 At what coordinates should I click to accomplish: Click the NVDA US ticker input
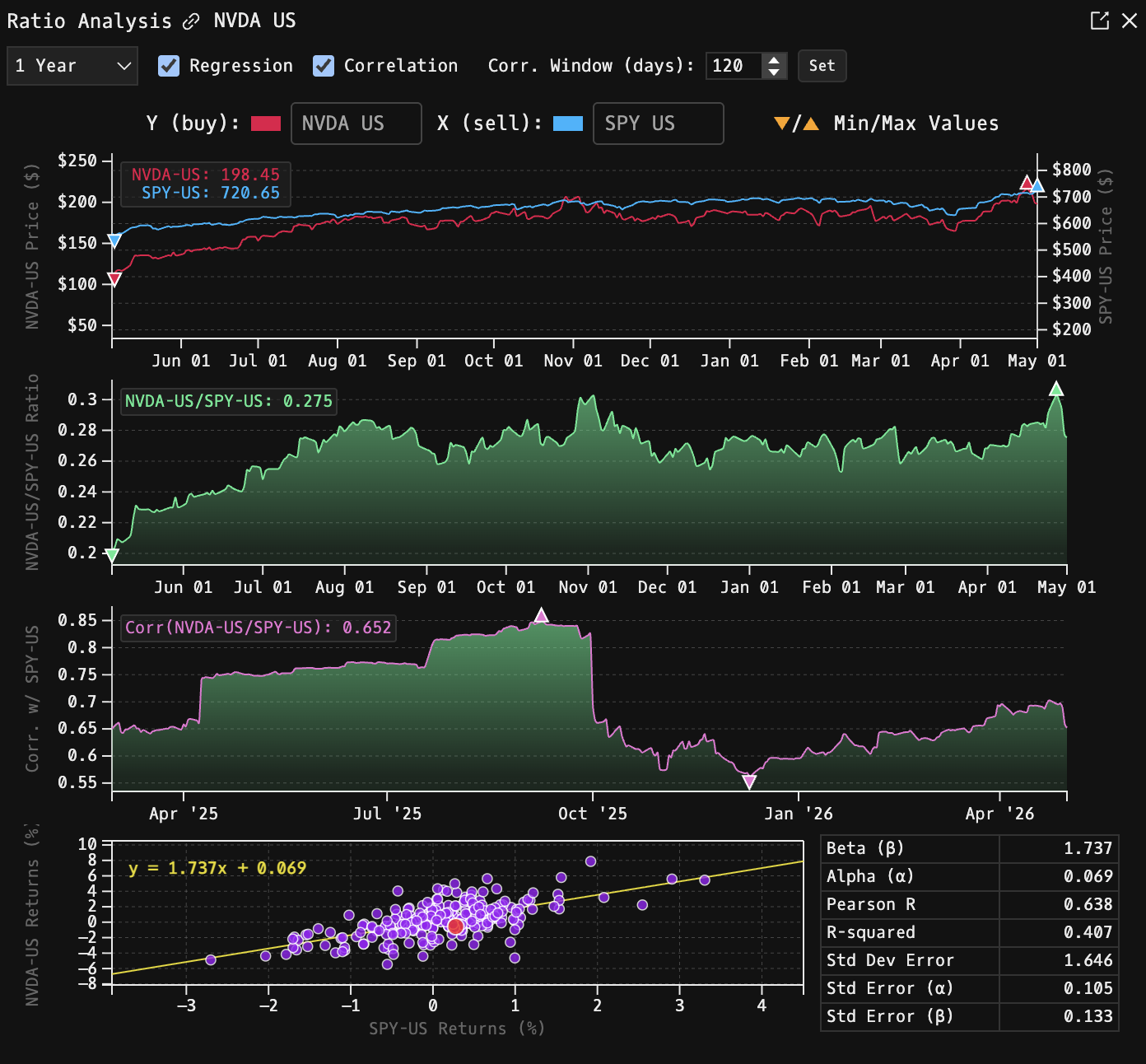pos(356,124)
